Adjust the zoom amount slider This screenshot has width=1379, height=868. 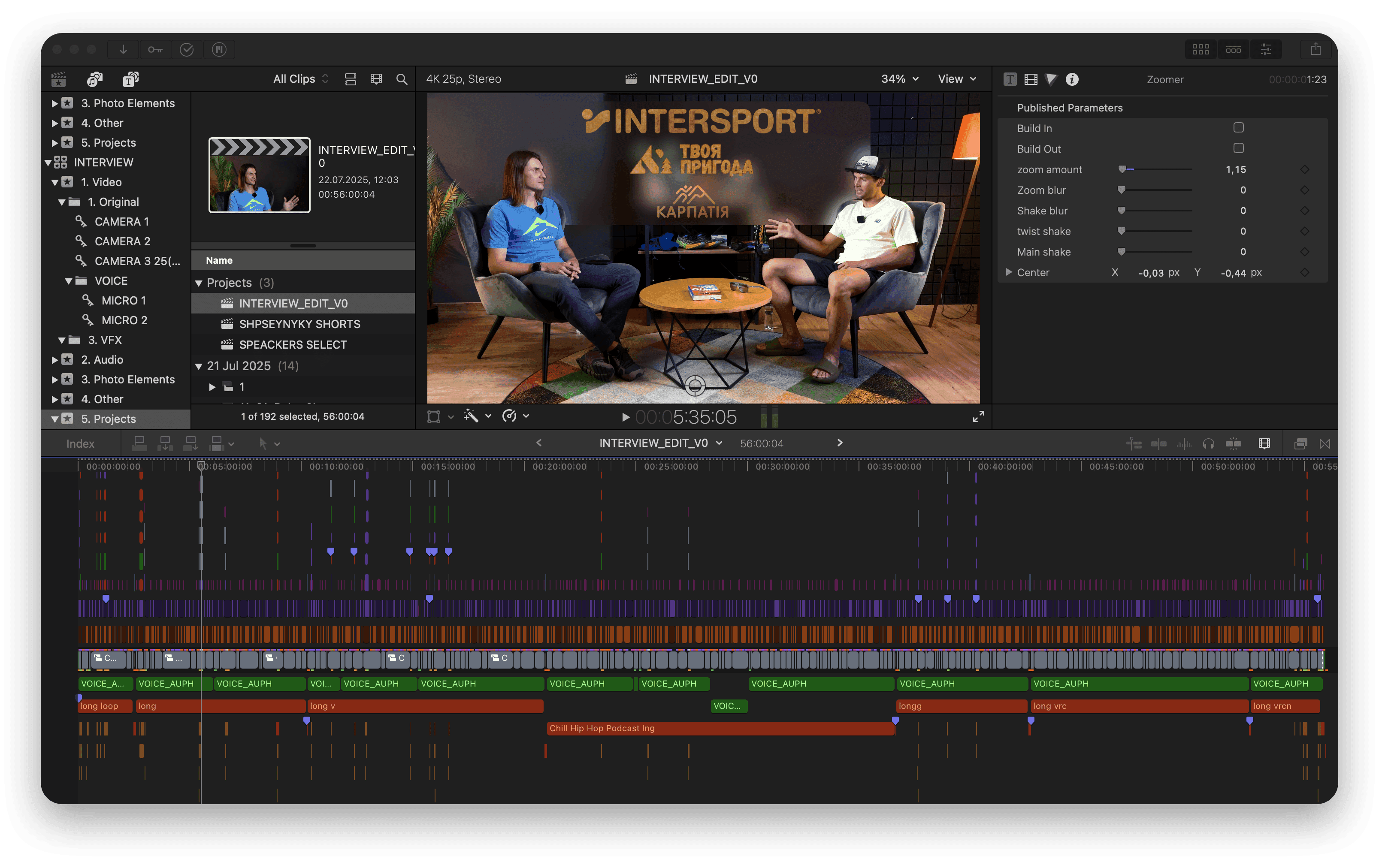[x=1122, y=169]
